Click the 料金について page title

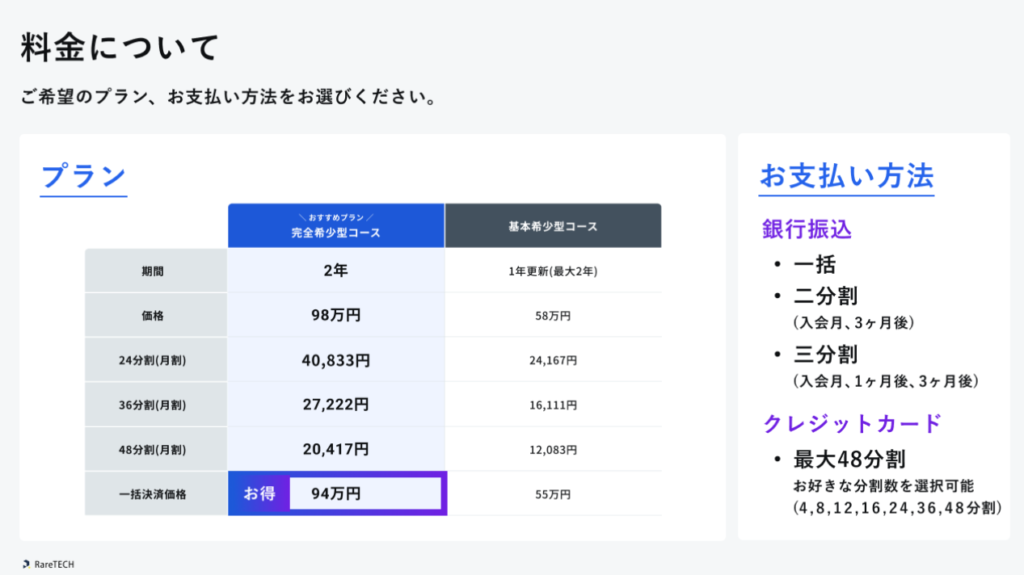119,47
